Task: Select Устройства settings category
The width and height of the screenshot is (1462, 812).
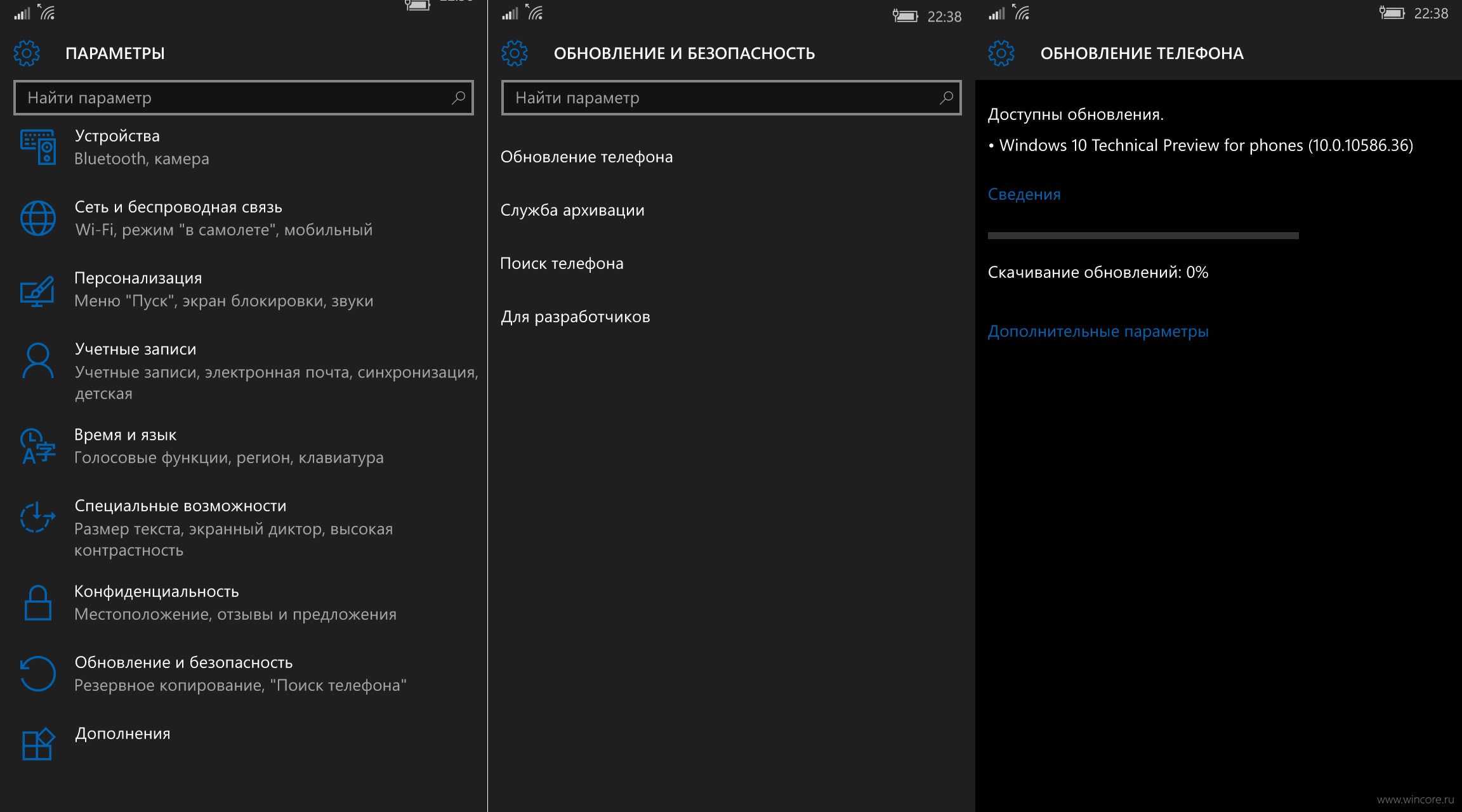Action: pos(117,136)
